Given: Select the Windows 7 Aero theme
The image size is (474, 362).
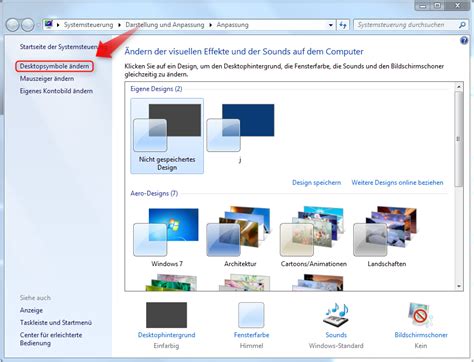Looking at the screenshot, I should pos(167,237).
